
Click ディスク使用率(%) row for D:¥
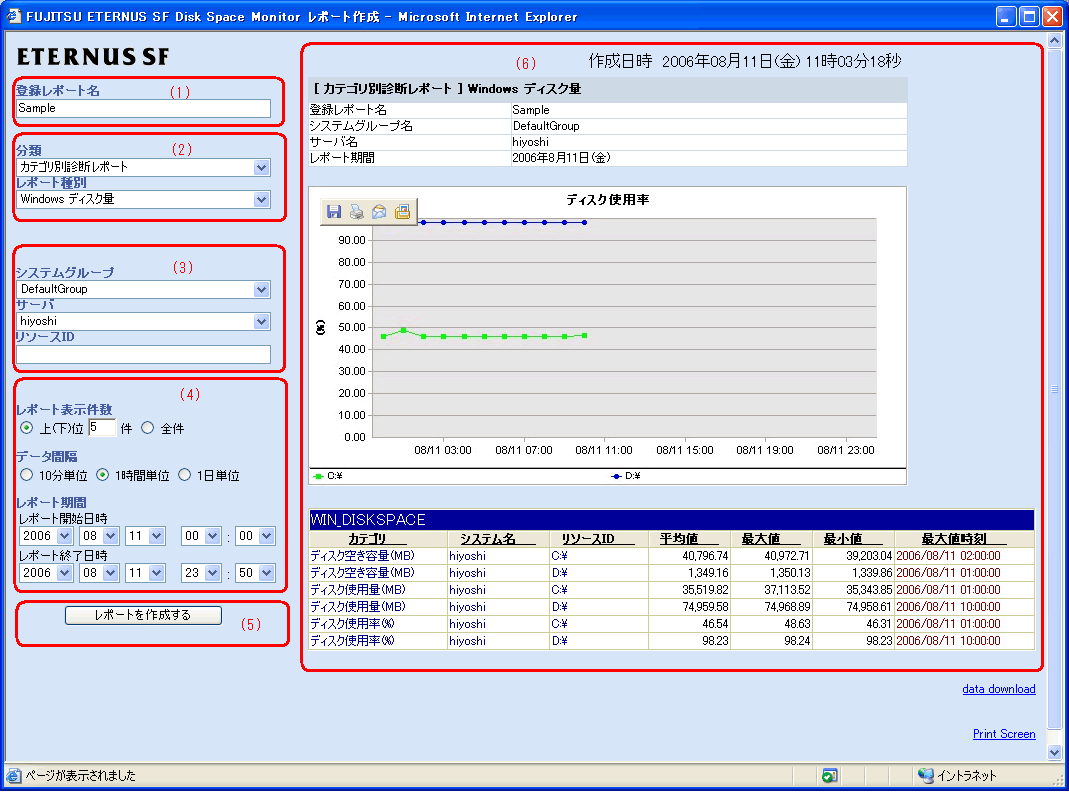[x=672, y=641]
